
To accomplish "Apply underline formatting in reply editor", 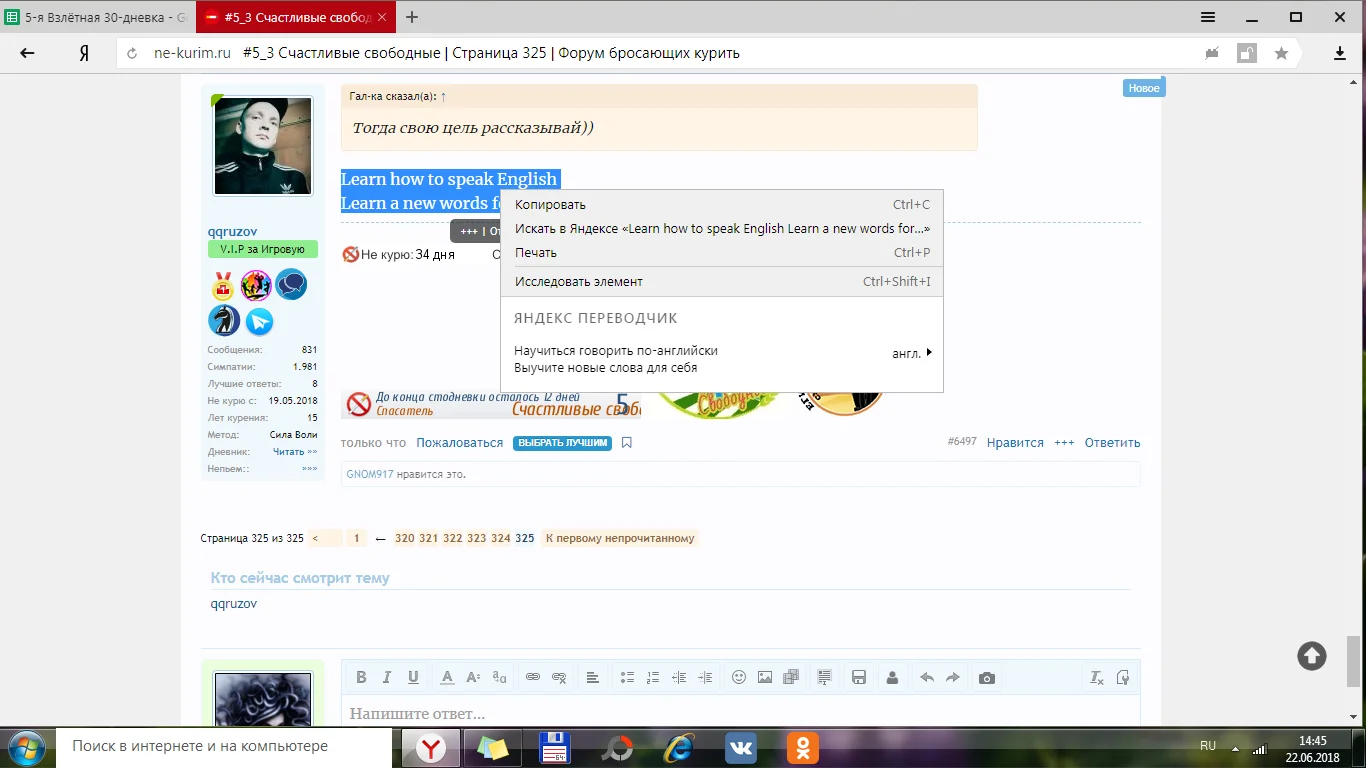I will tap(413, 677).
